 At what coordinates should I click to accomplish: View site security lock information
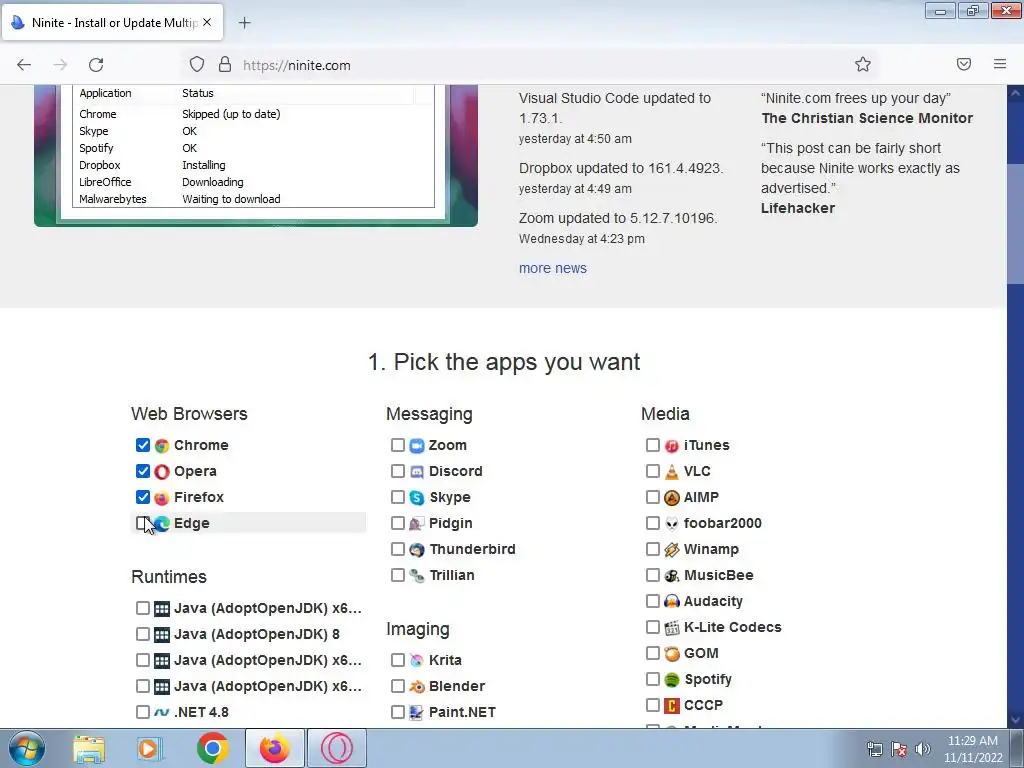[x=225, y=65]
